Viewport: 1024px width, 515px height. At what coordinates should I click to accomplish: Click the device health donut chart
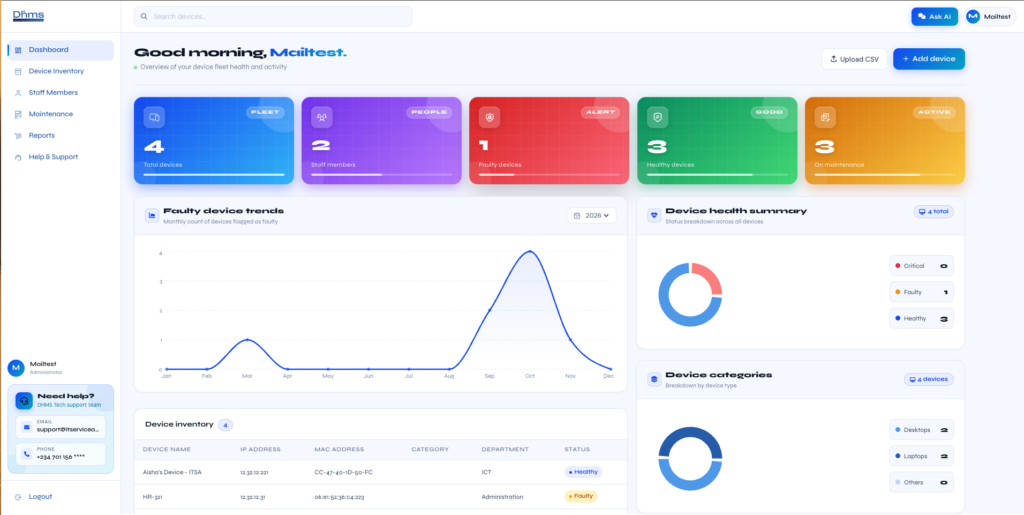[690, 294]
